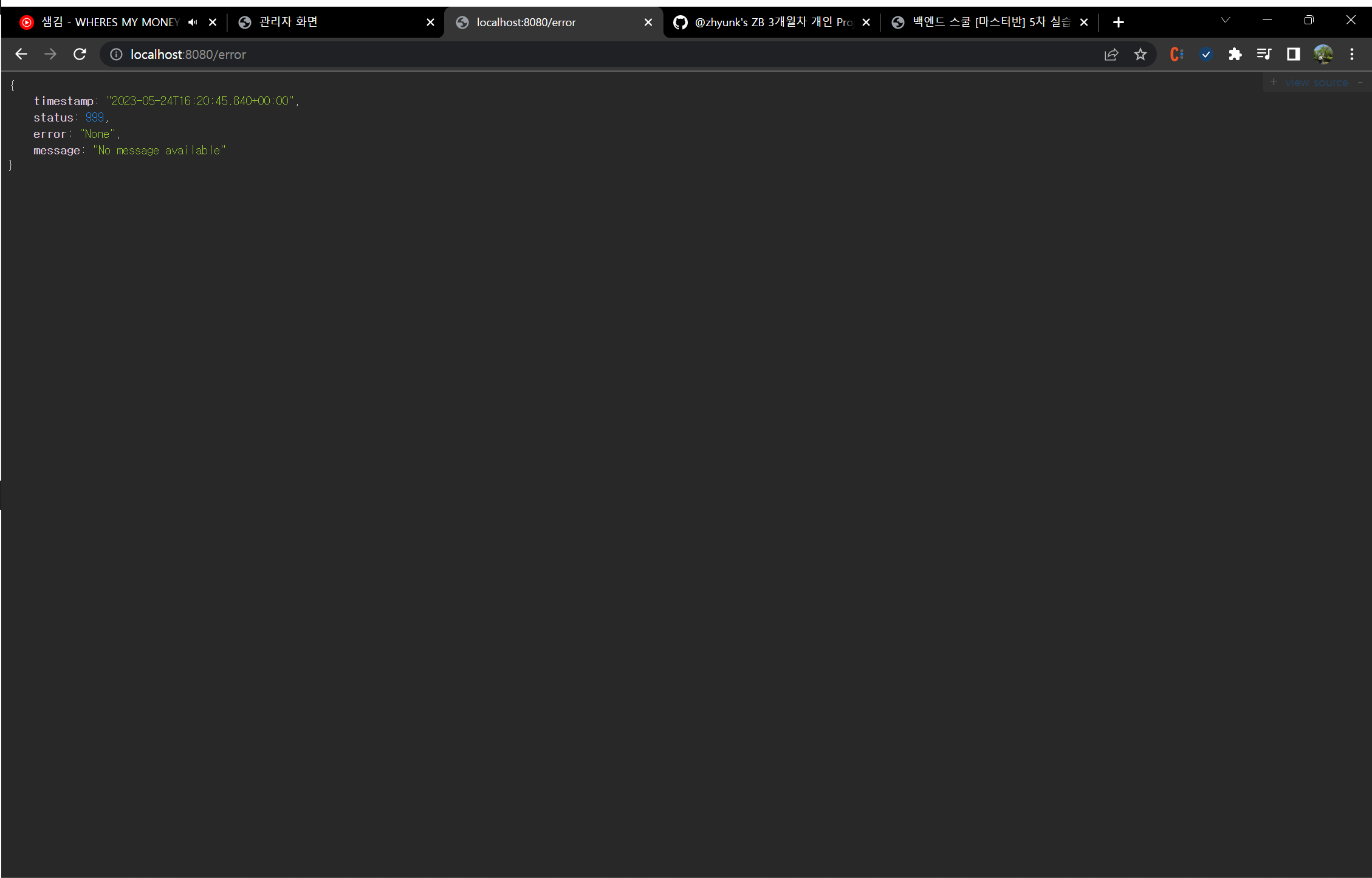Switch to the zhyunk GitHub tab

point(766,22)
